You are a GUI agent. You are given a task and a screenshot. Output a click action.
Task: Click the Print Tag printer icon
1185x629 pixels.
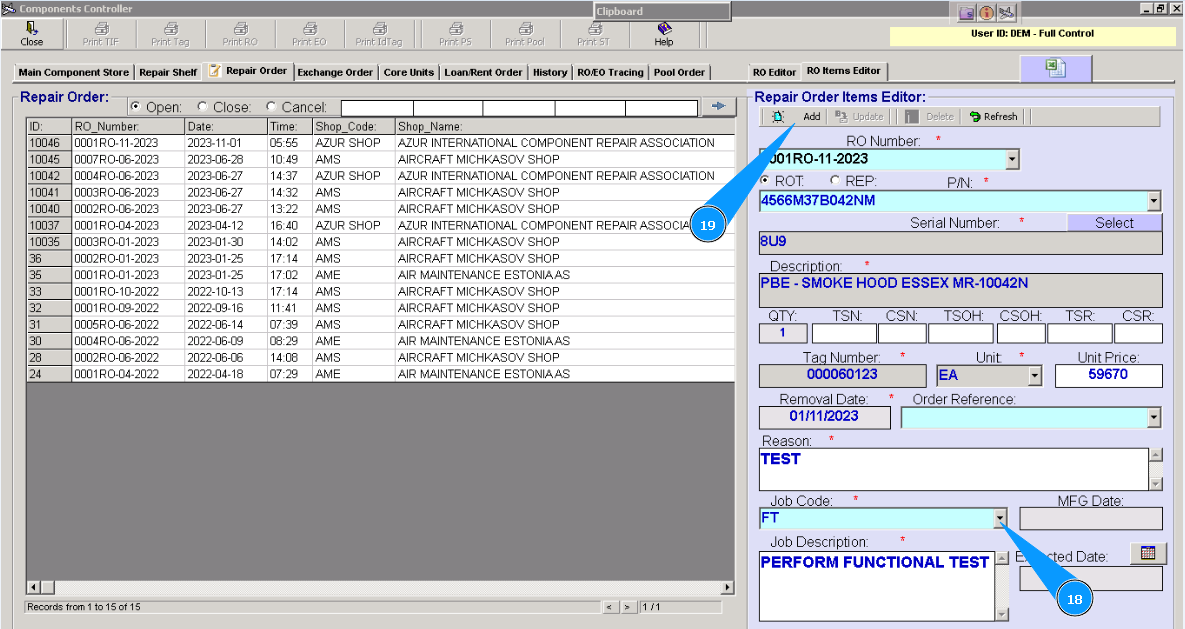coord(171,28)
